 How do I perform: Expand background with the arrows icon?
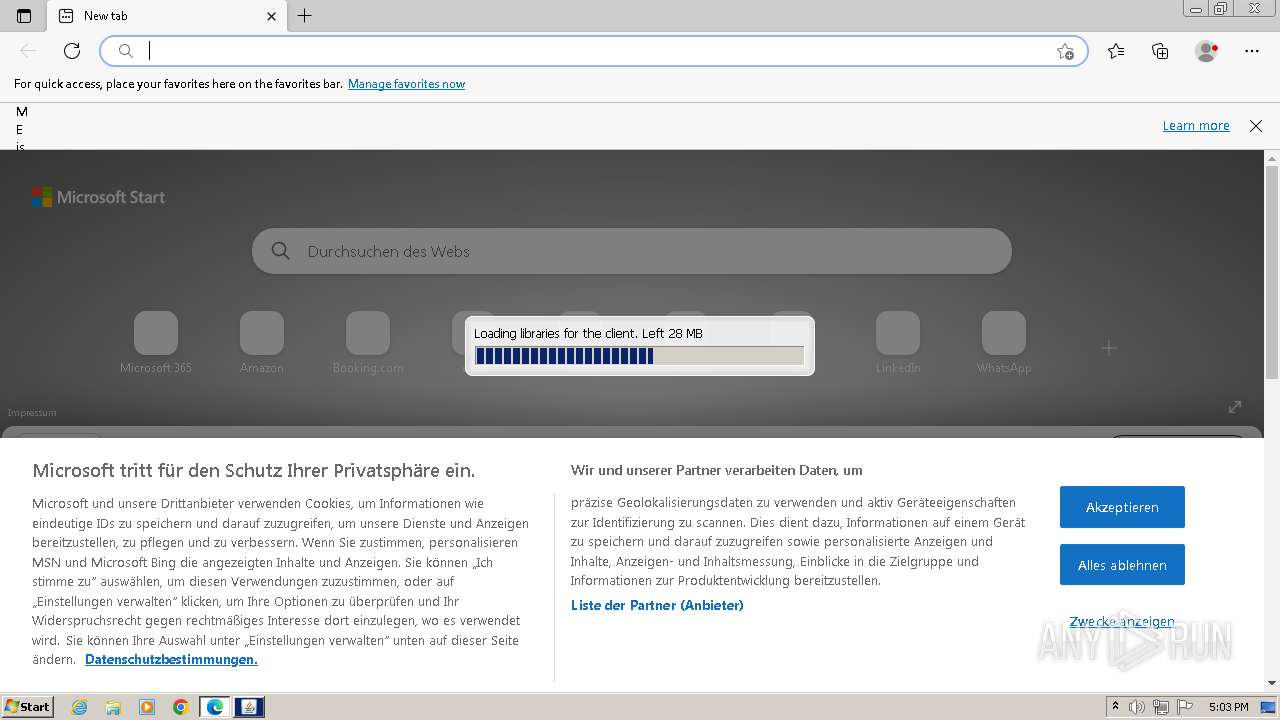[1235, 407]
